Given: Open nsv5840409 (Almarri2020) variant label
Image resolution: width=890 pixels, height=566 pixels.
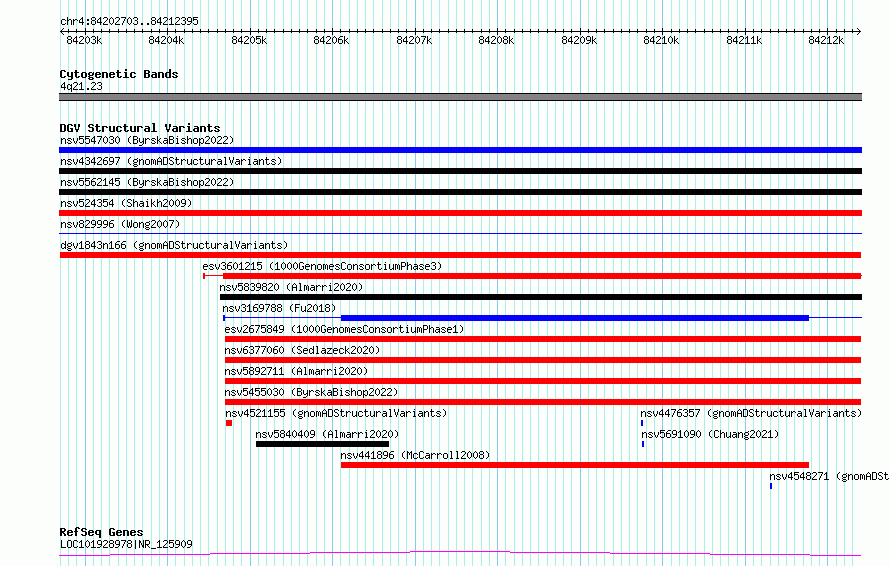Looking at the screenshot, I should pos(327,434).
